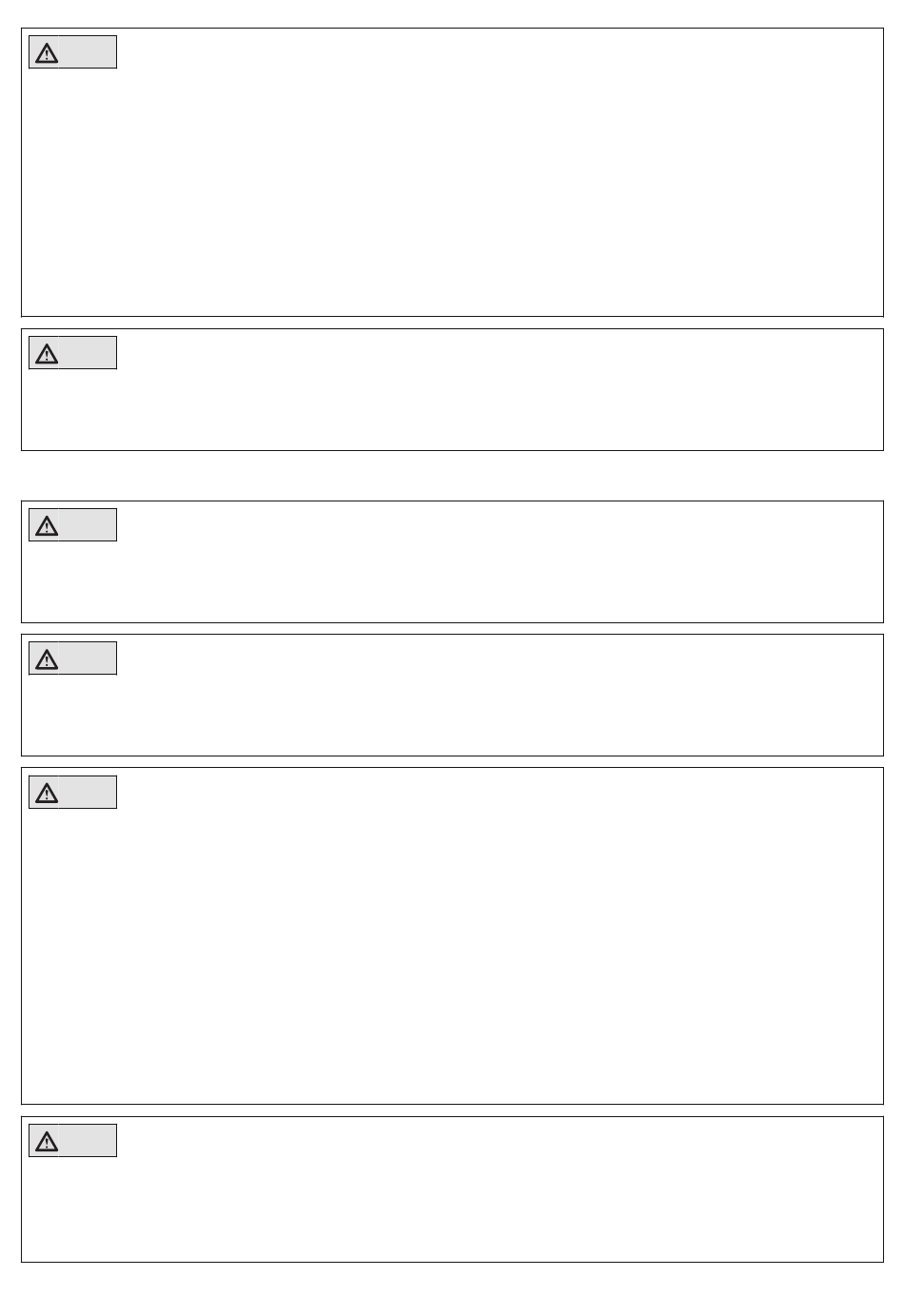Click the gray label beside the last warning icon
This screenshot has width=904, height=1316.
88,1141
